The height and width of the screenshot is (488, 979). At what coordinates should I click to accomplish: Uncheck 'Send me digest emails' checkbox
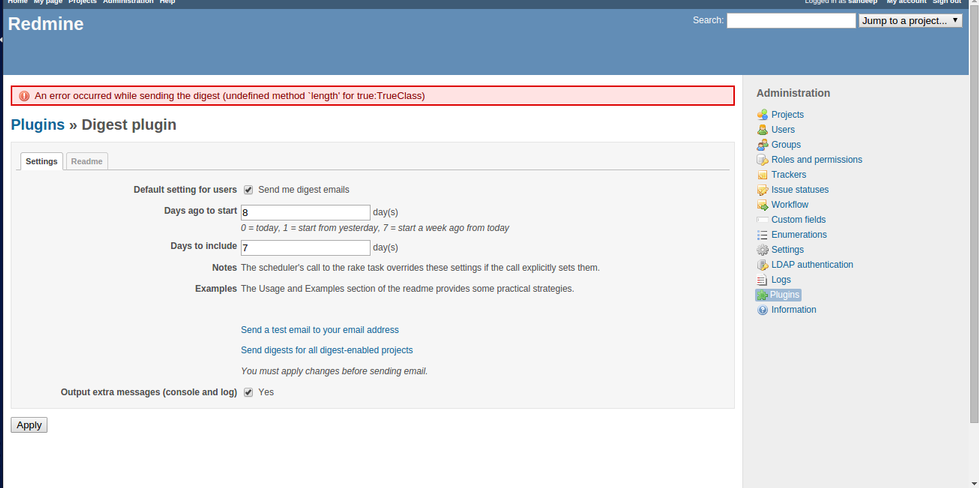coord(248,190)
